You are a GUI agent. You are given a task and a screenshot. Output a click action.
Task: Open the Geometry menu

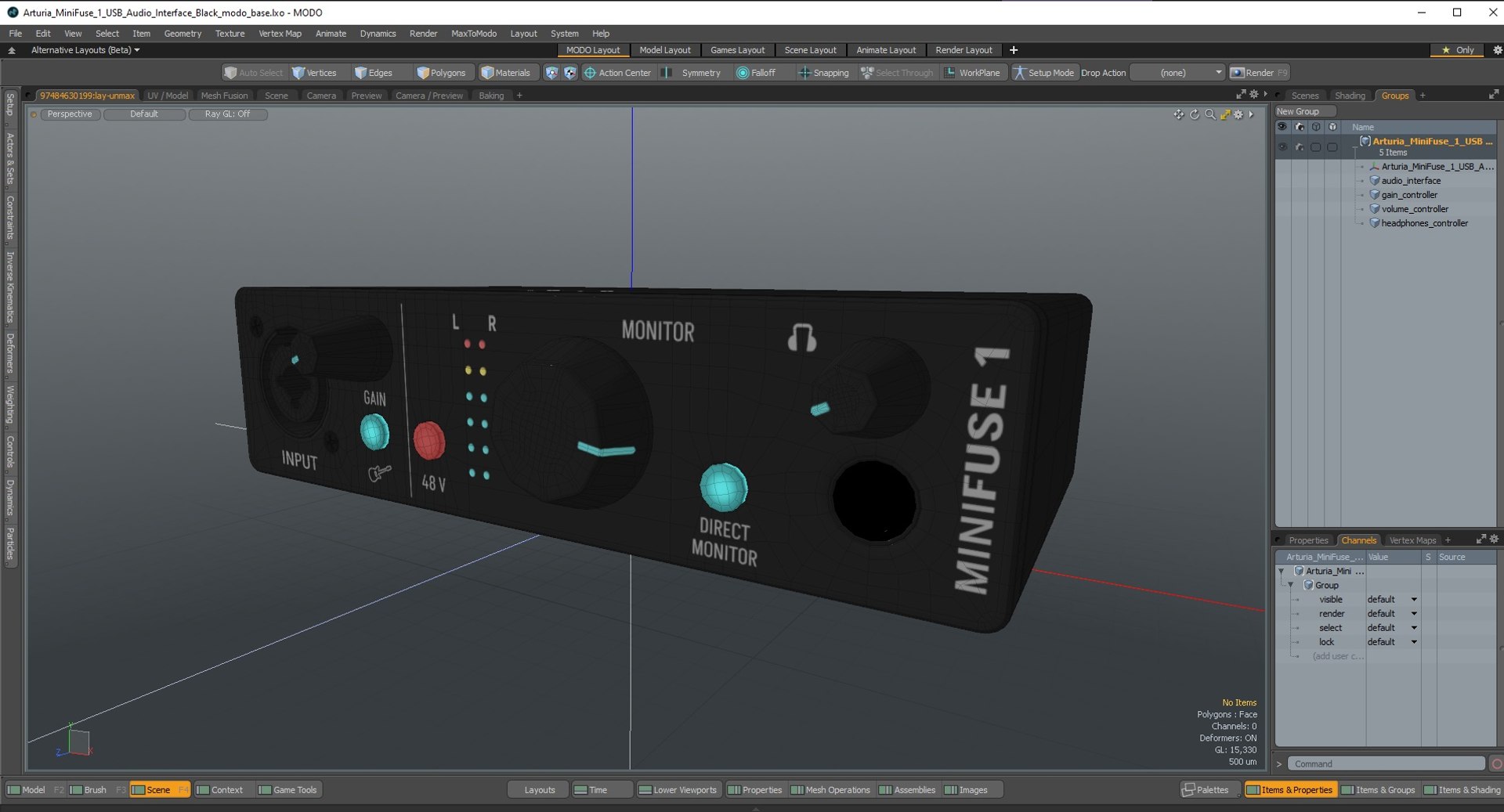pos(183,34)
